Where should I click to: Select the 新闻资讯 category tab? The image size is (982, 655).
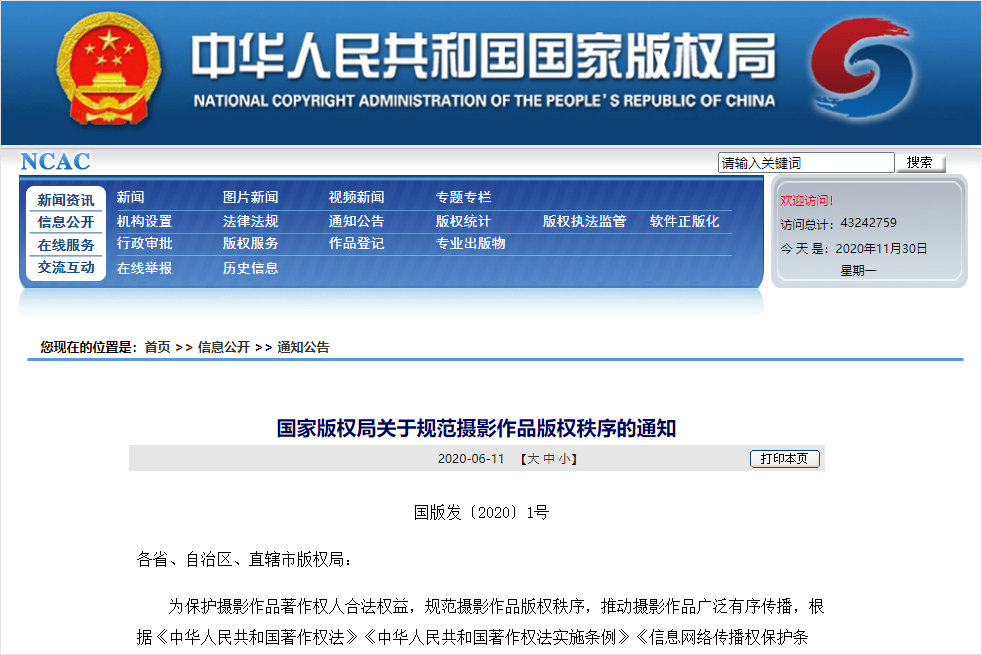(x=66, y=200)
